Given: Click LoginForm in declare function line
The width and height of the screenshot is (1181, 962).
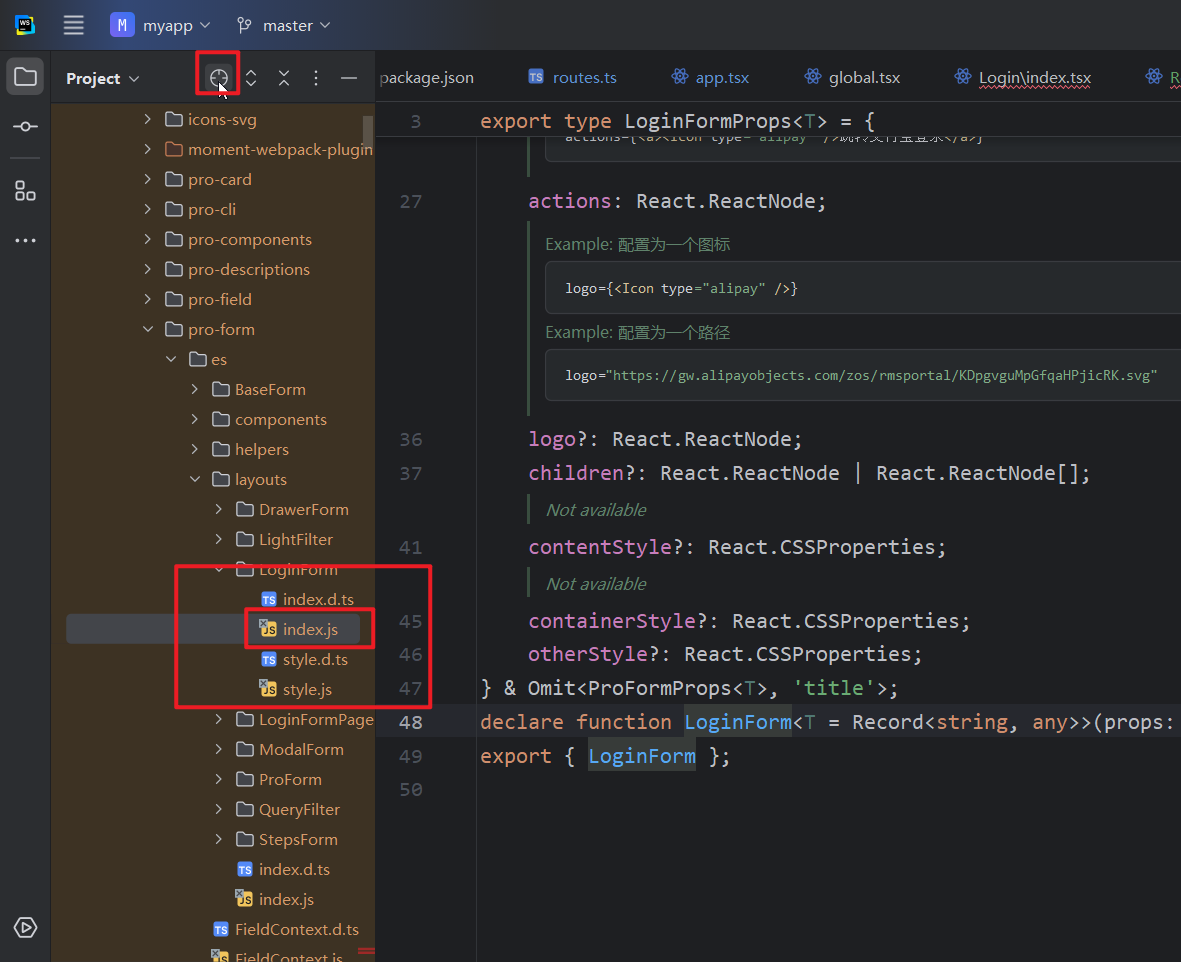Looking at the screenshot, I should (738, 722).
